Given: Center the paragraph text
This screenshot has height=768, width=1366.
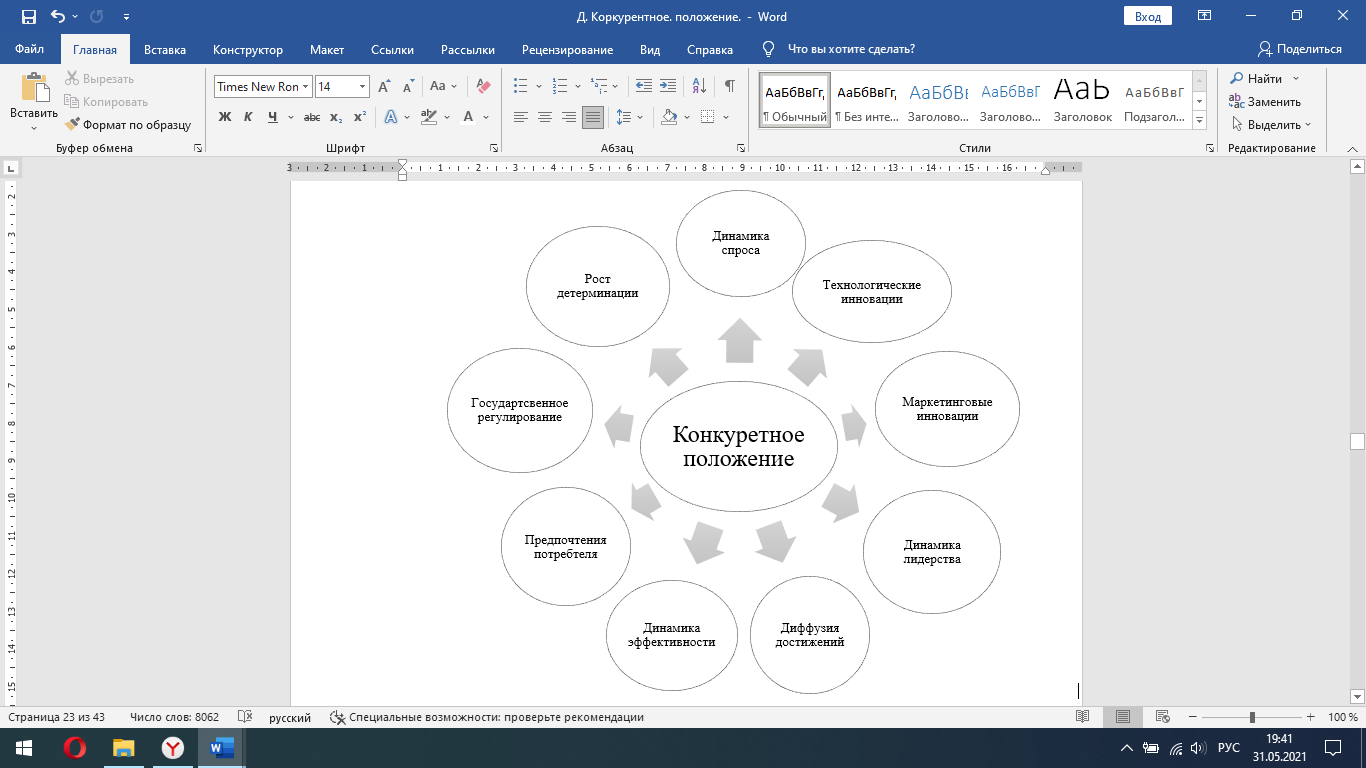Looking at the screenshot, I should pos(544,117).
